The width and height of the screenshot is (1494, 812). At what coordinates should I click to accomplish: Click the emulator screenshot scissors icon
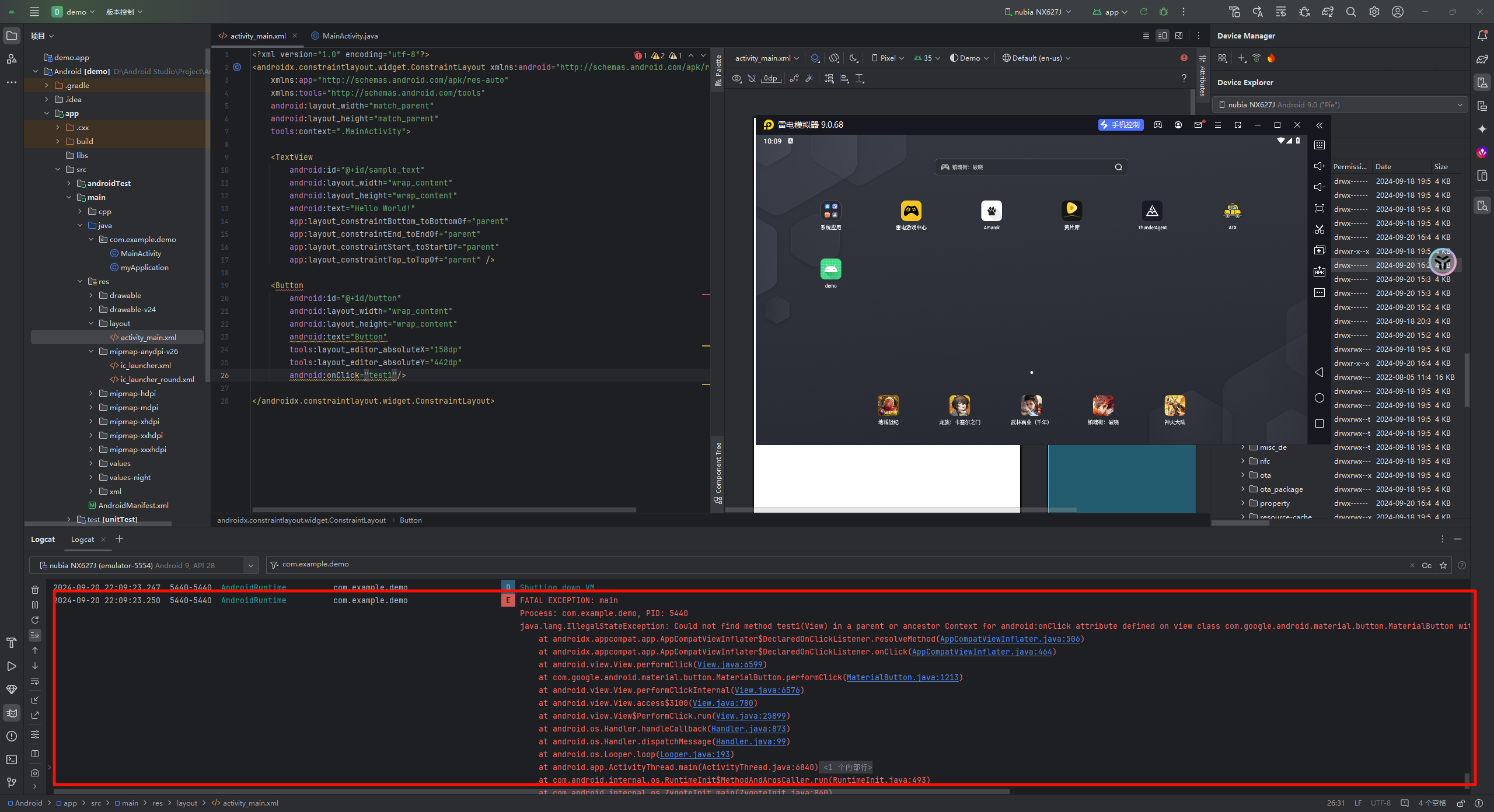tap(1320, 229)
